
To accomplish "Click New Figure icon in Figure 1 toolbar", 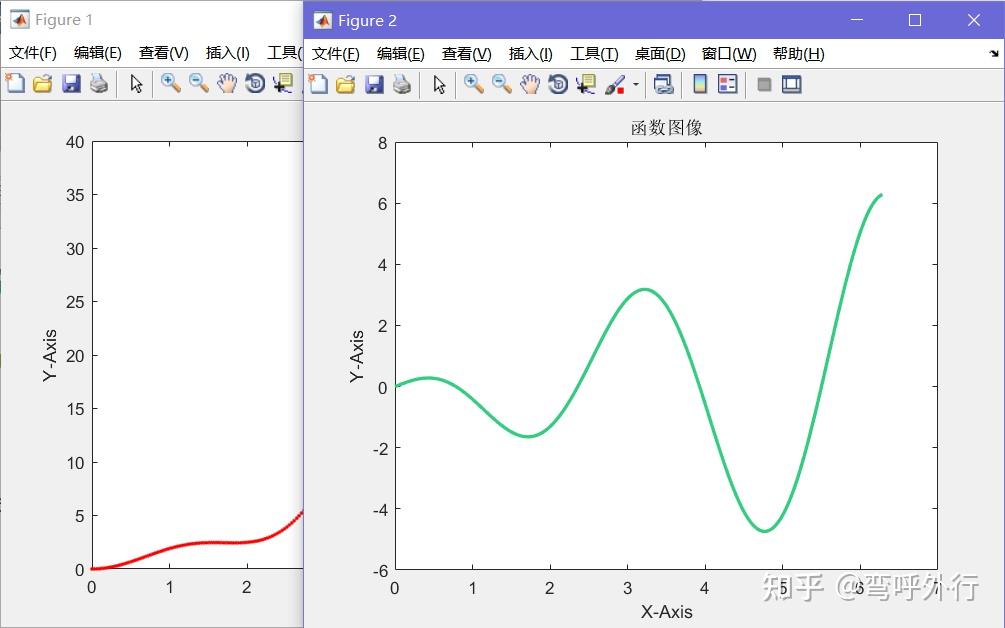I will (x=15, y=83).
